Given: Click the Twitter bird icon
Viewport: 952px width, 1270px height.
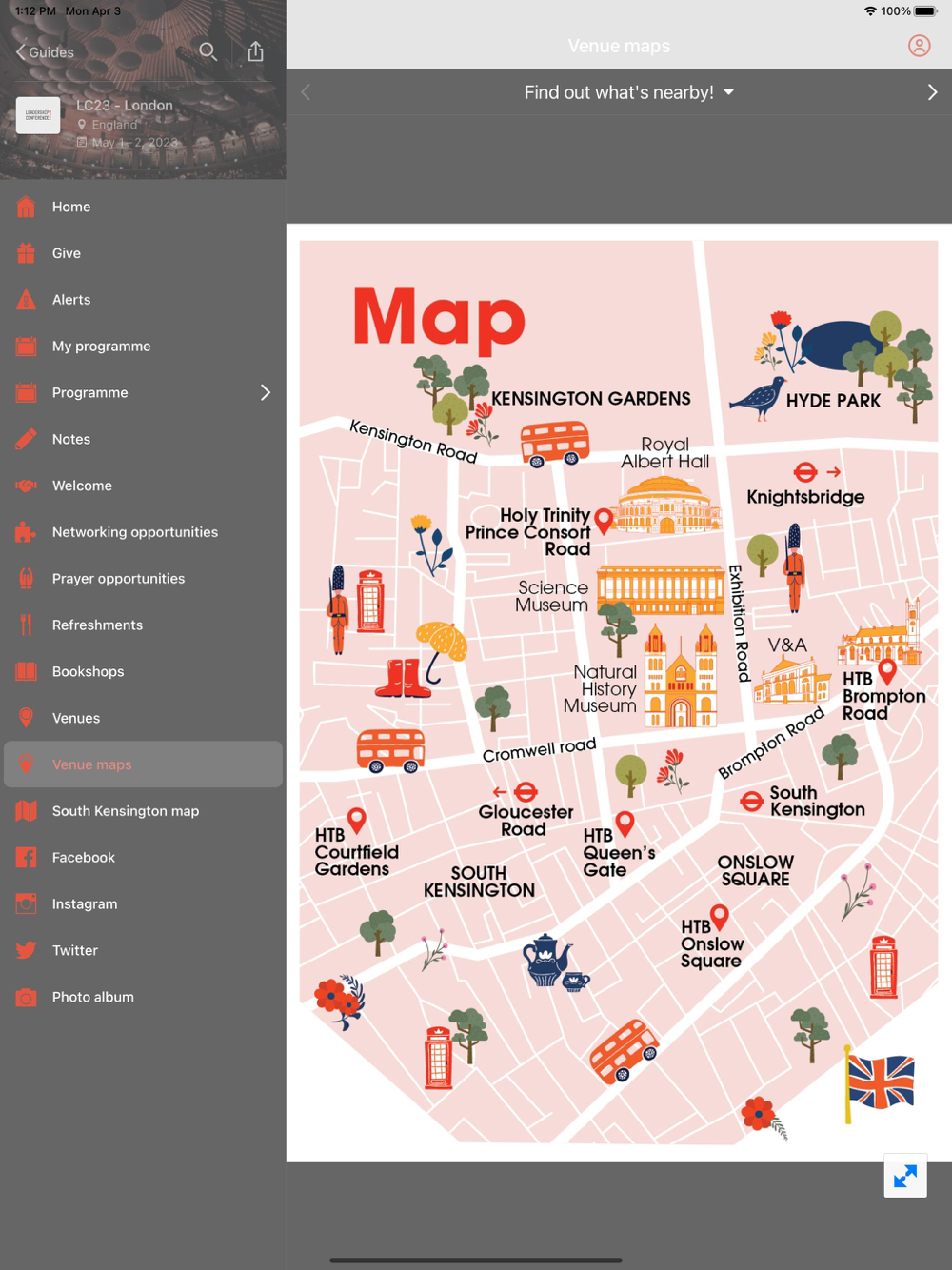Looking at the screenshot, I should pos(26,950).
